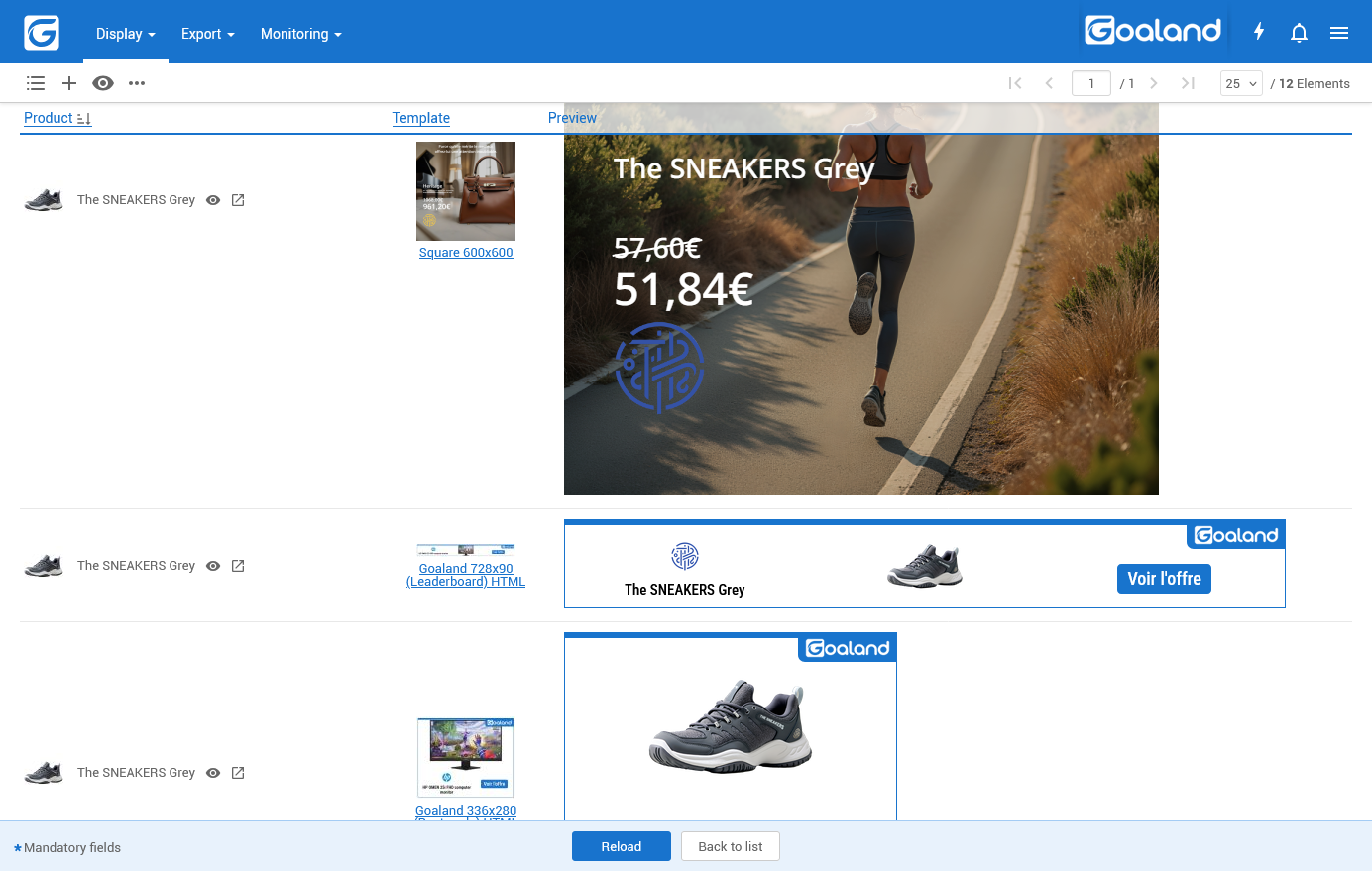Open the Goaland 336x280 template link

coord(466,811)
